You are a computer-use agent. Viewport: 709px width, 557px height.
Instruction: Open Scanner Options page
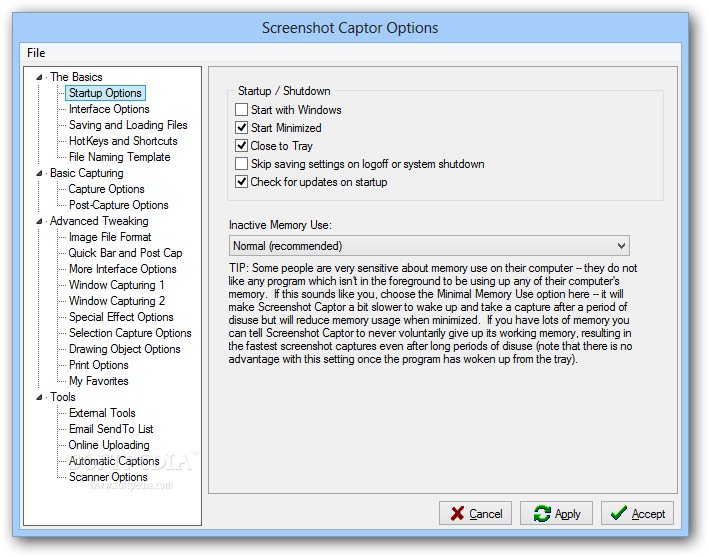(108, 477)
